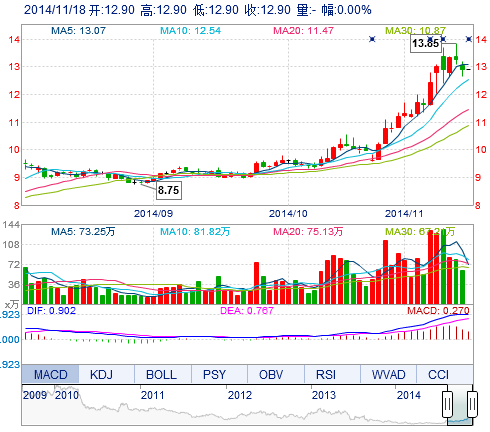Select the BOLL indicator tab
The height and width of the screenshot is (432, 490).
163,374
